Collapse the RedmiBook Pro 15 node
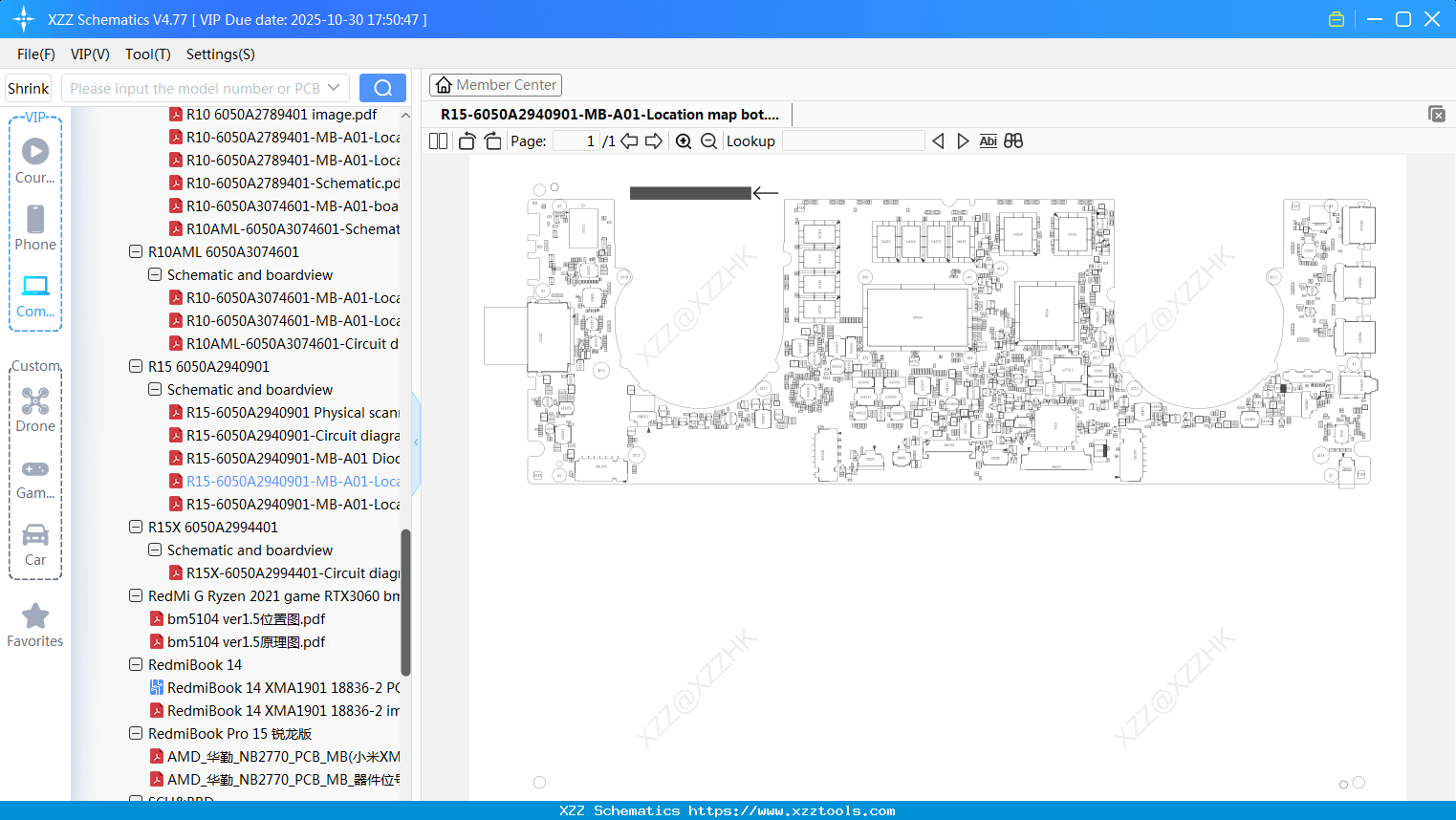1456x820 pixels. pyautogui.click(x=136, y=733)
